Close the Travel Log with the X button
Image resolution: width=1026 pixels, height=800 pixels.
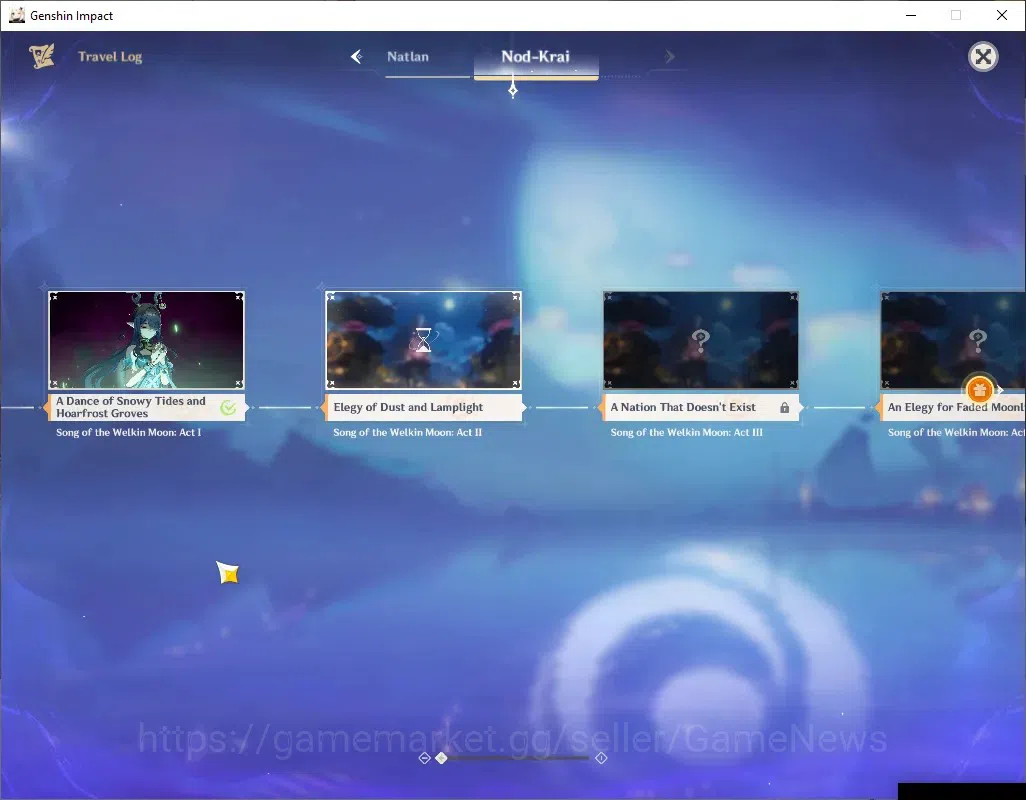click(983, 57)
